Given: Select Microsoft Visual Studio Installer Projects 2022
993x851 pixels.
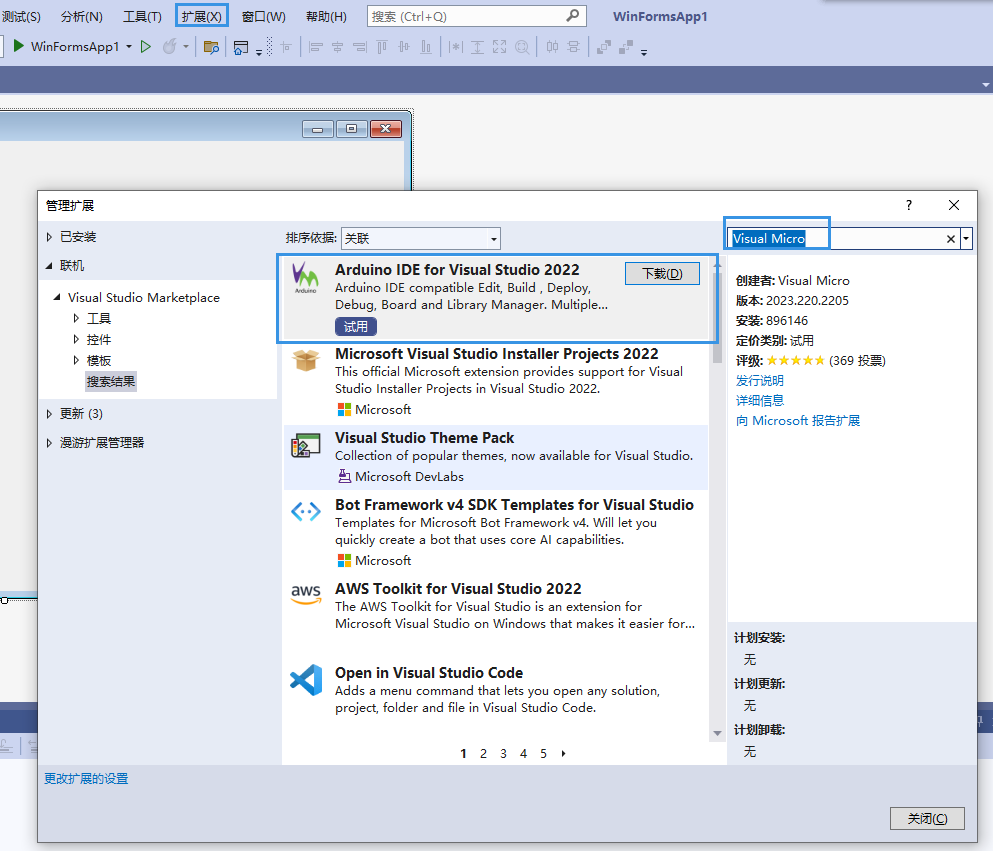Looking at the screenshot, I should tap(496, 382).
